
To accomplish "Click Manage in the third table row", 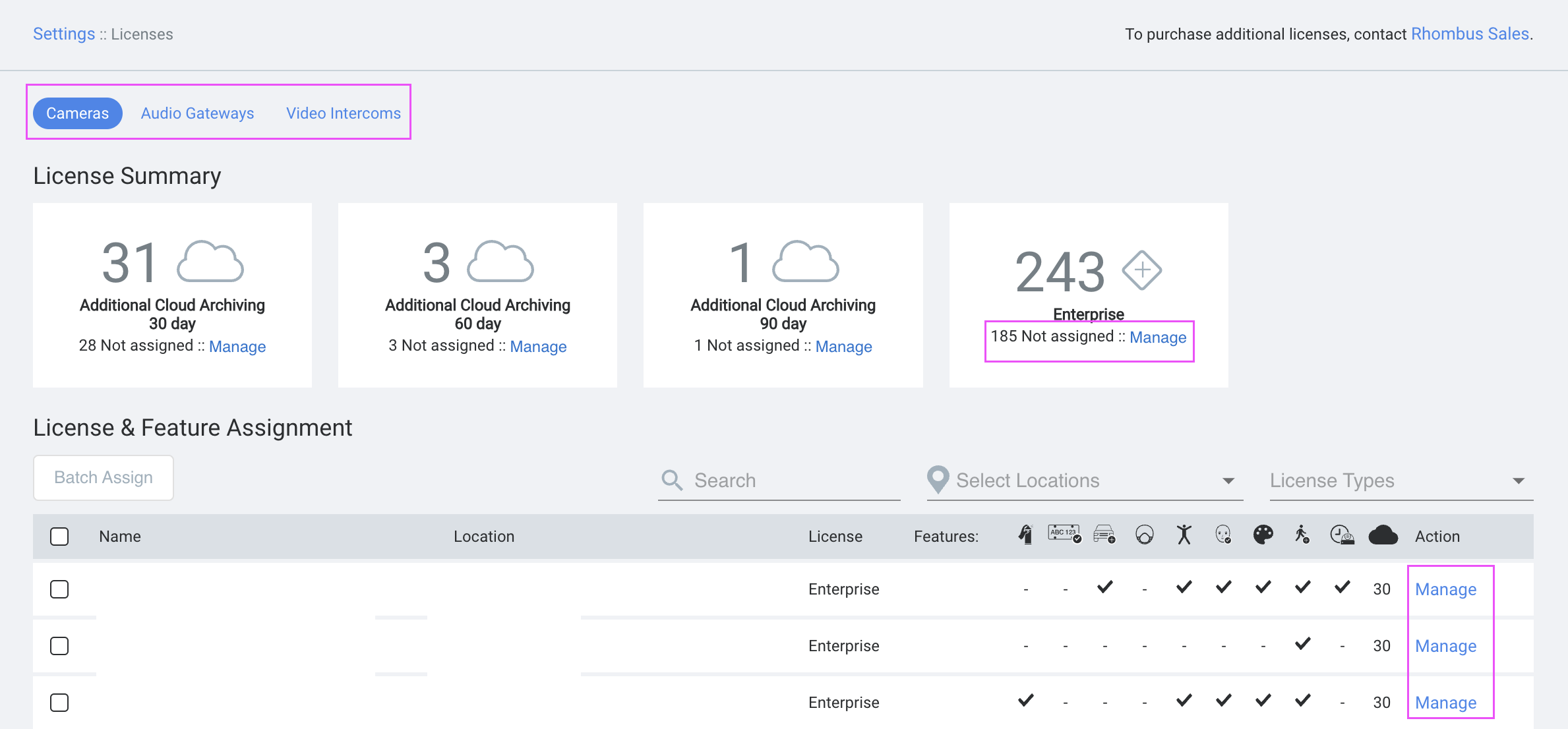I will point(1446,703).
